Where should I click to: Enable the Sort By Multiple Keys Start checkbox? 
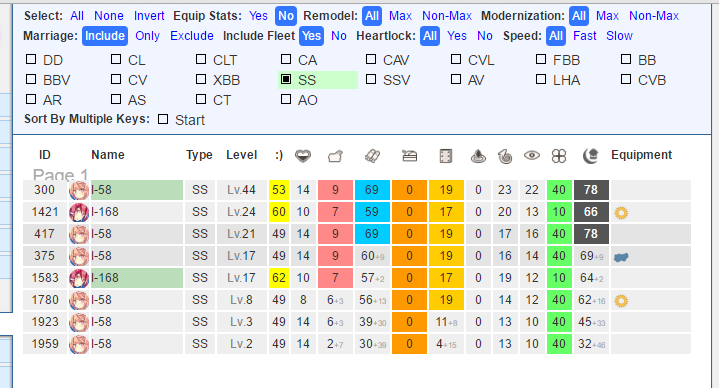point(163,119)
